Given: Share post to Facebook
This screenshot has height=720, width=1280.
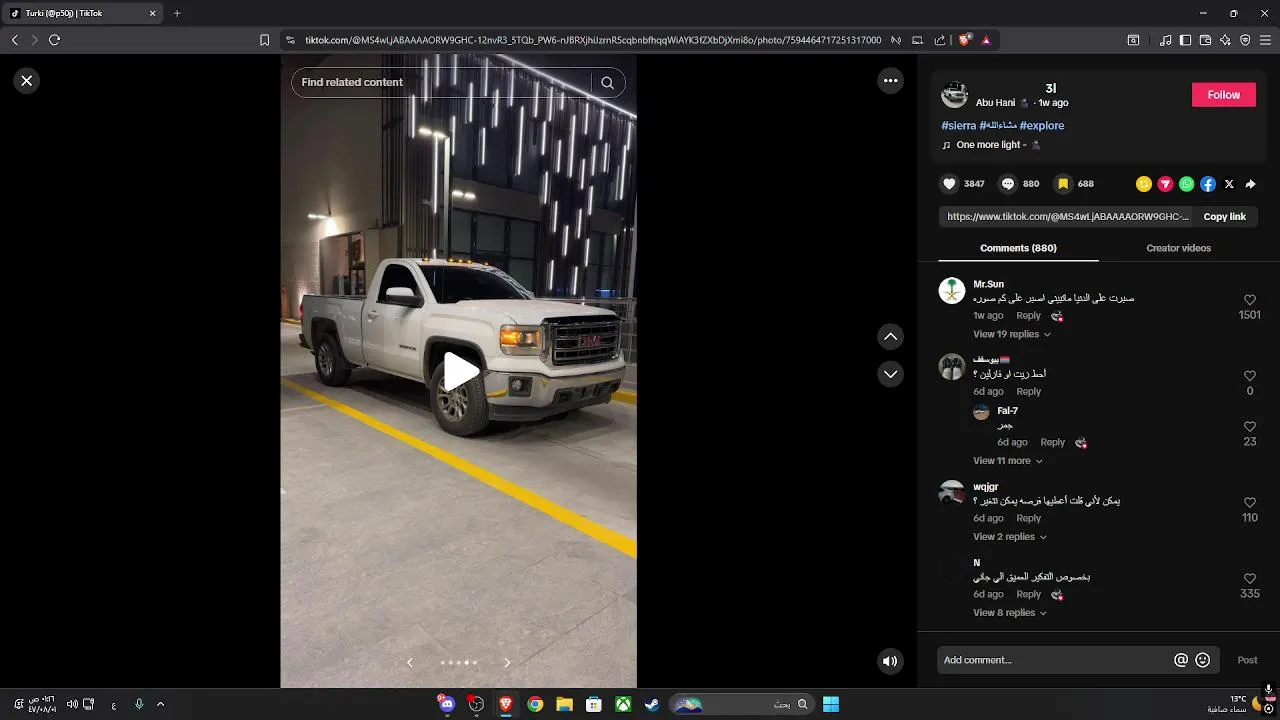Looking at the screenshot, I should pos(1208,184).
